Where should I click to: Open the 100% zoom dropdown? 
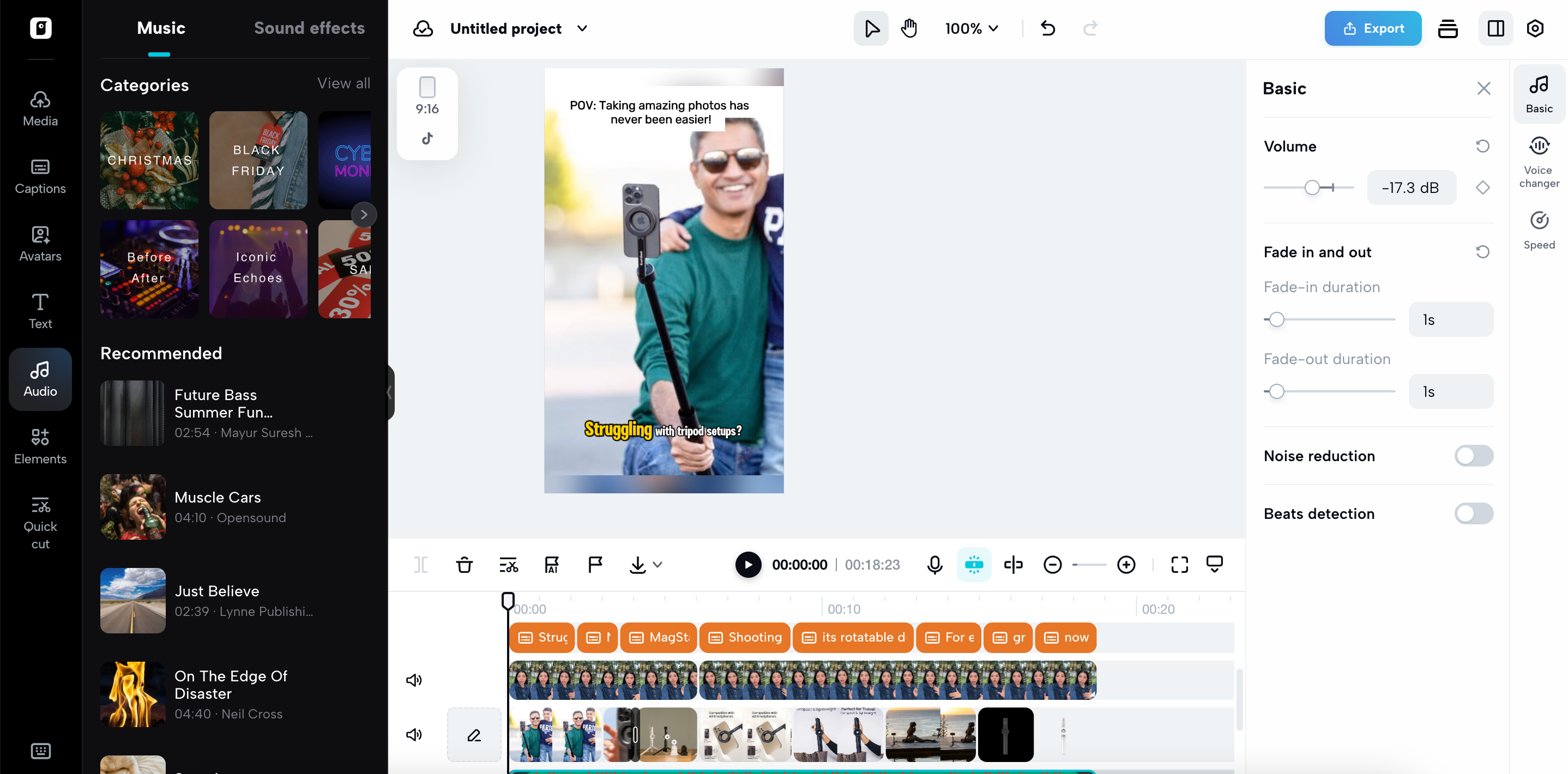(x=971, y=28)
